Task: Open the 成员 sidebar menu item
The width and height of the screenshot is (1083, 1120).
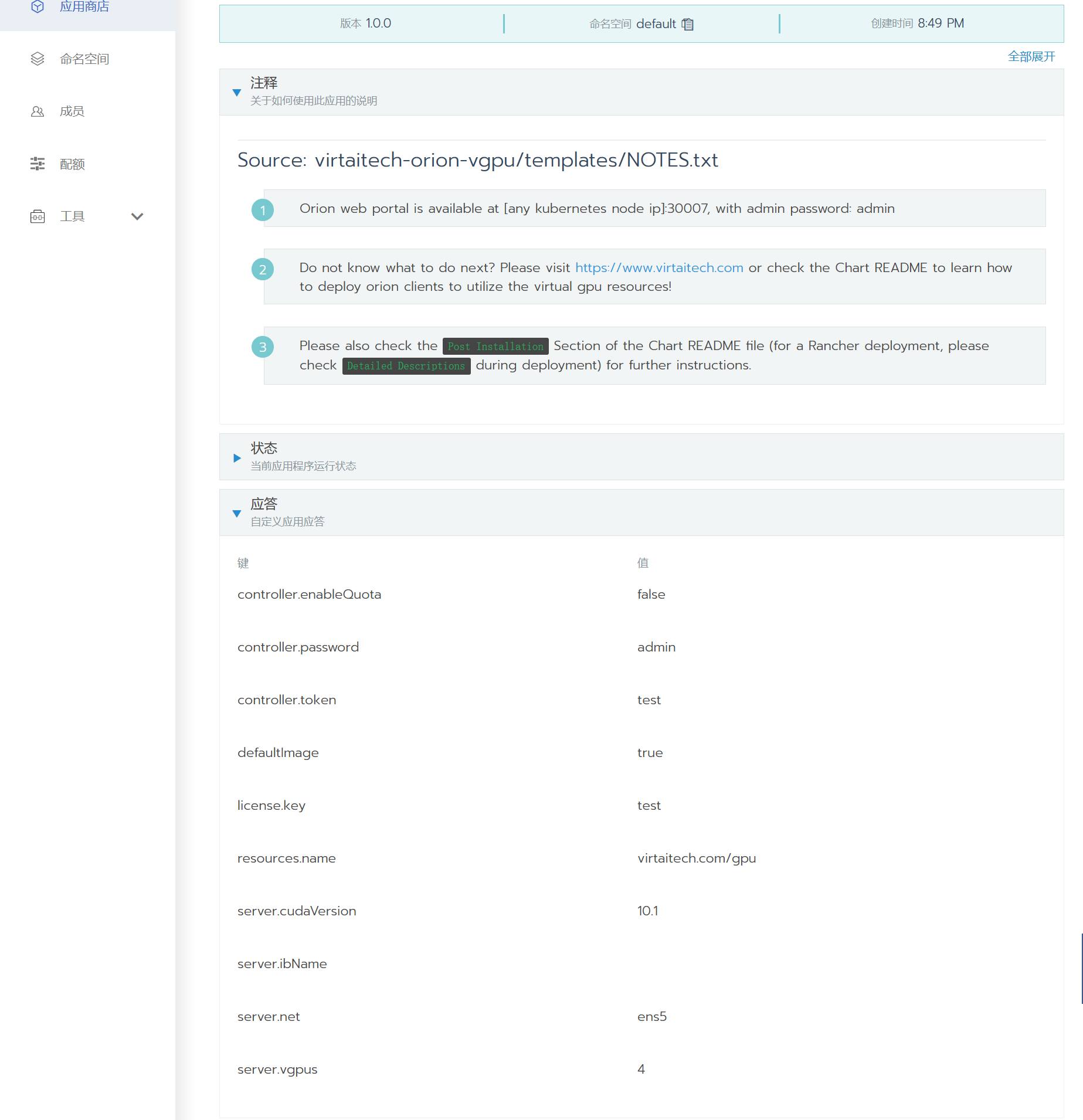Action: point(72,111)
